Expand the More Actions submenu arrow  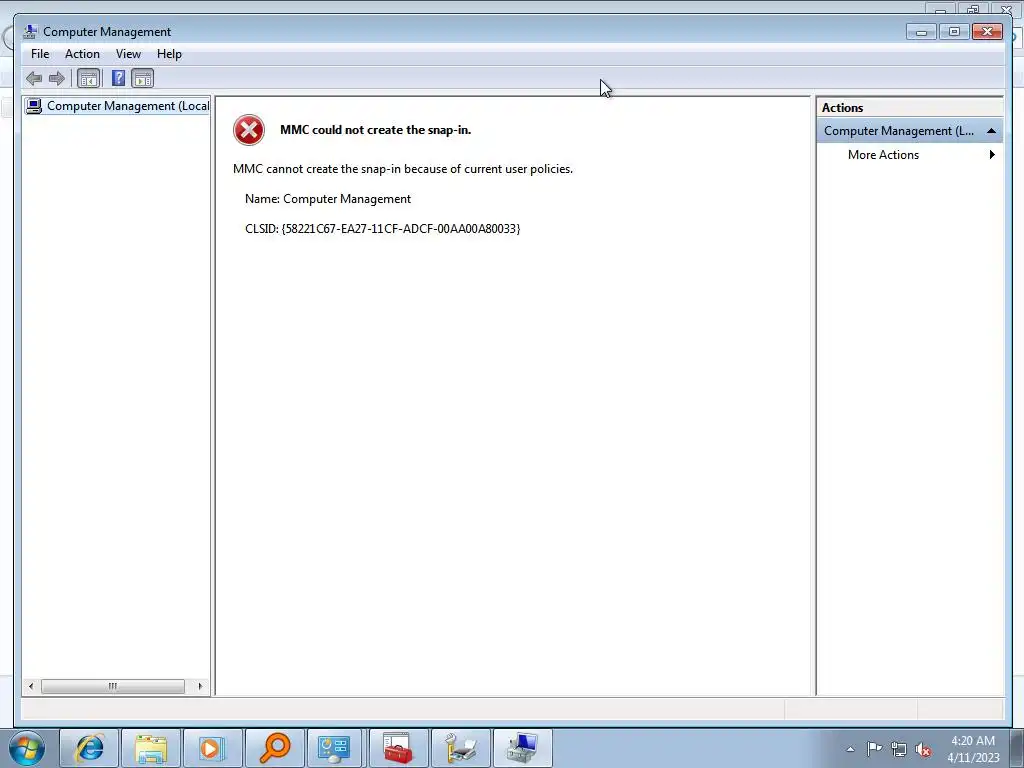coord(992,155)
